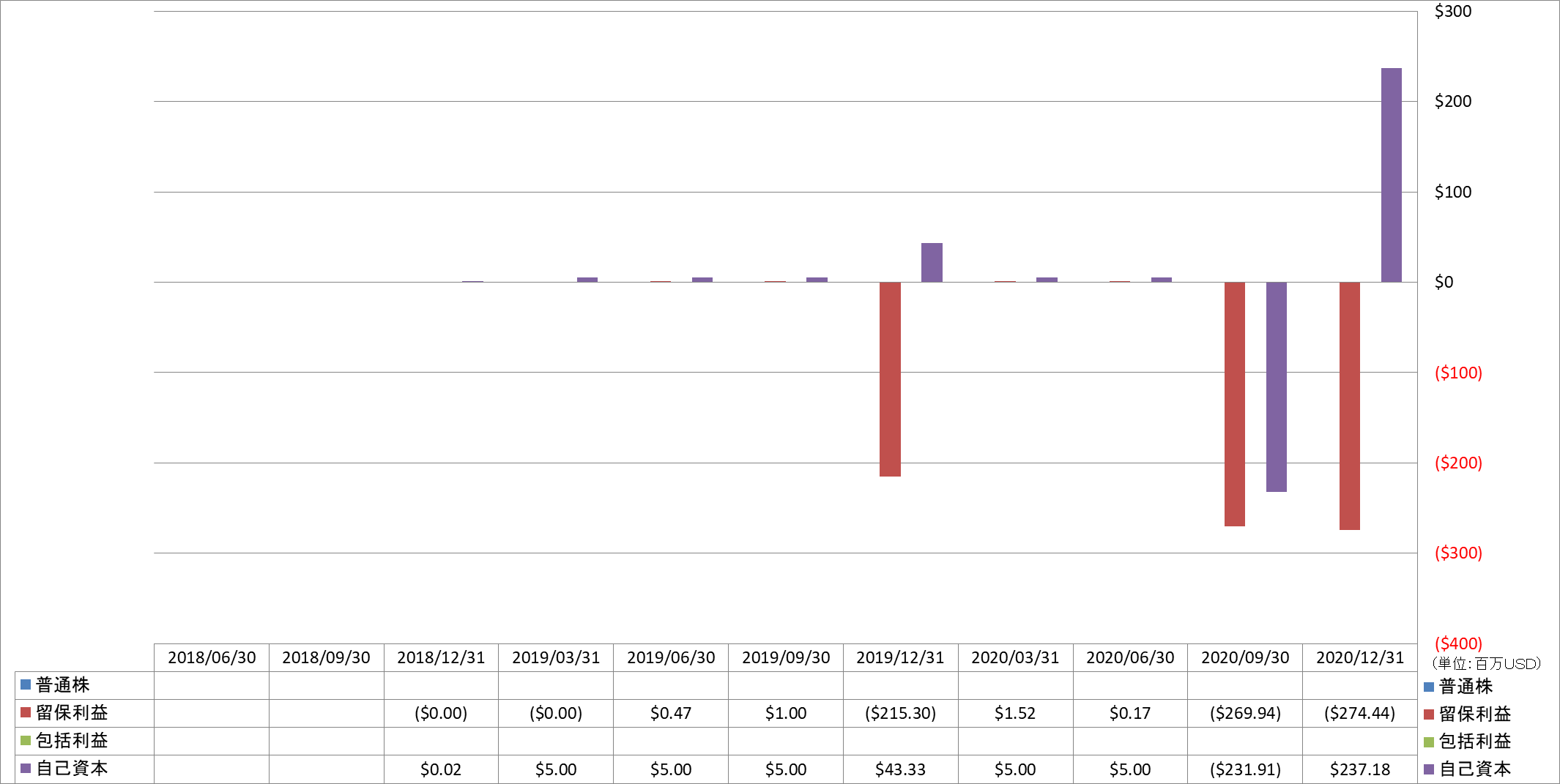Click the $1.00 retained earnings cell
The image size is (1560, 784).
coord(786,713)
